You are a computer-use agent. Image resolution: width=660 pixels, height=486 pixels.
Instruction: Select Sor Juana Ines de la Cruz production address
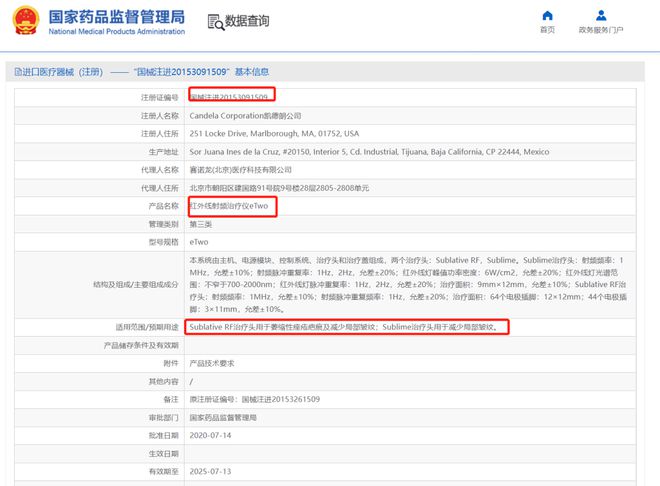369,152
